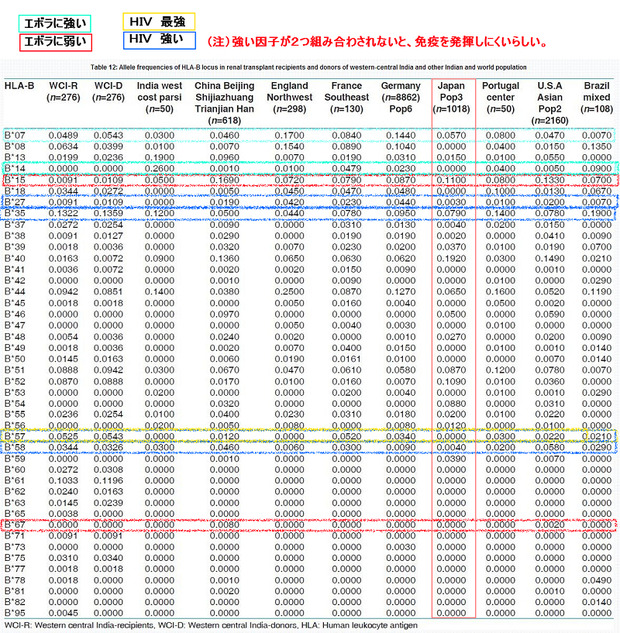
Task: Click the 'B*57' row label
Action: pyautogui.click(x=15, y=436)
